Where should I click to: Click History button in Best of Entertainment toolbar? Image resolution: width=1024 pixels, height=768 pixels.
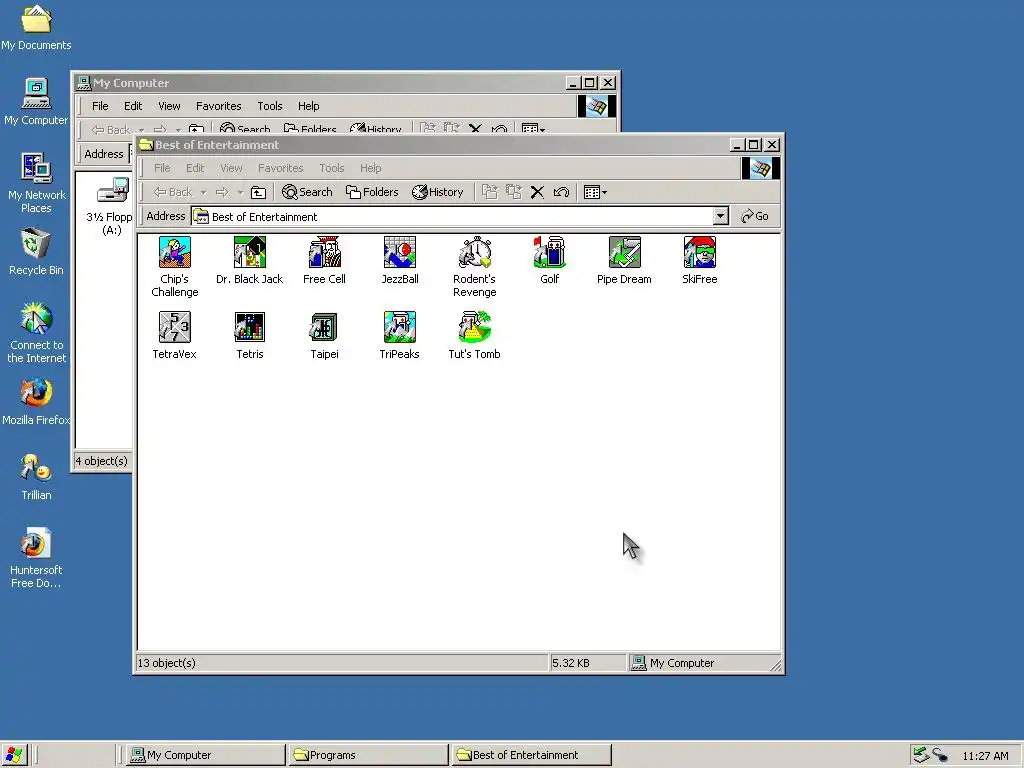[x=438, y=192]
